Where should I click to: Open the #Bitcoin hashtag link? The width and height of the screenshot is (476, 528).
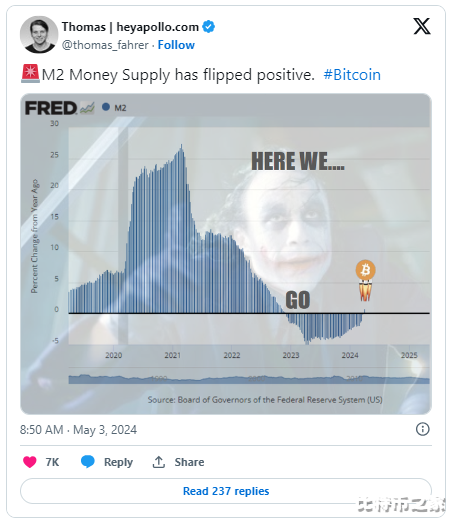point(352,74)
